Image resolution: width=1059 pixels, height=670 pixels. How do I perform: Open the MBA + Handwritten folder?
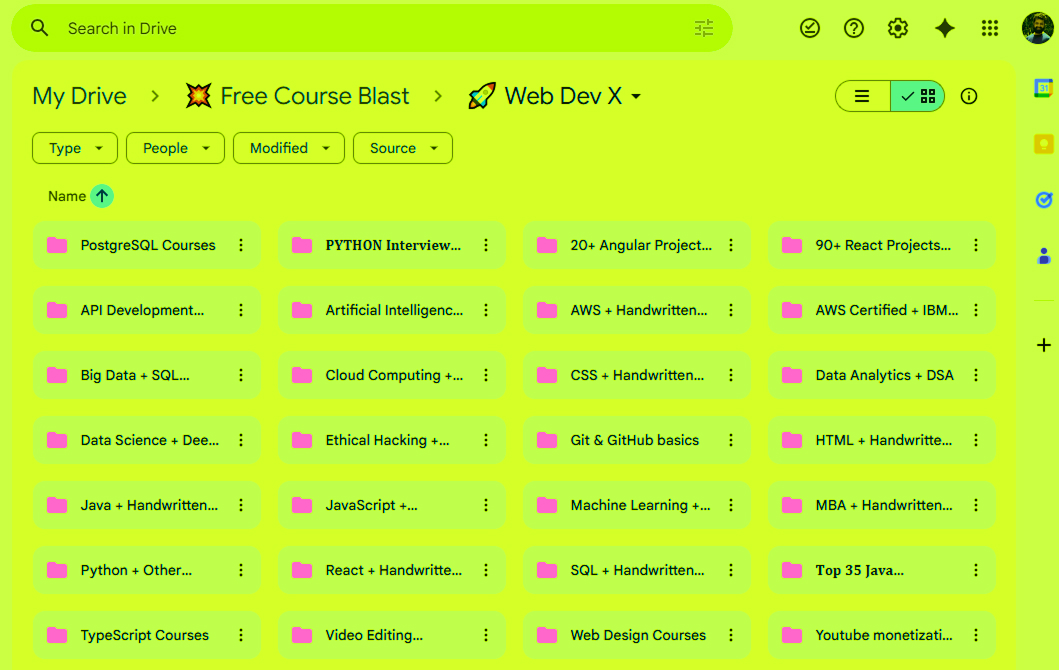(882, 505)
